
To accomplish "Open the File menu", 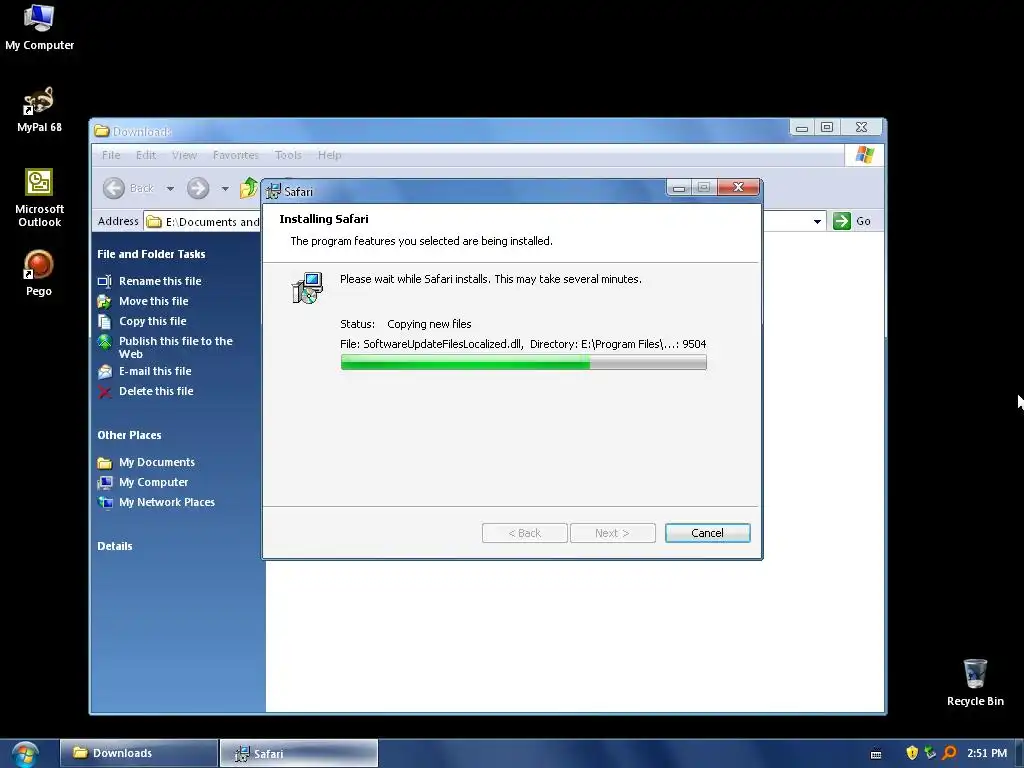I will pyautogui.click(x=111, y=155).
